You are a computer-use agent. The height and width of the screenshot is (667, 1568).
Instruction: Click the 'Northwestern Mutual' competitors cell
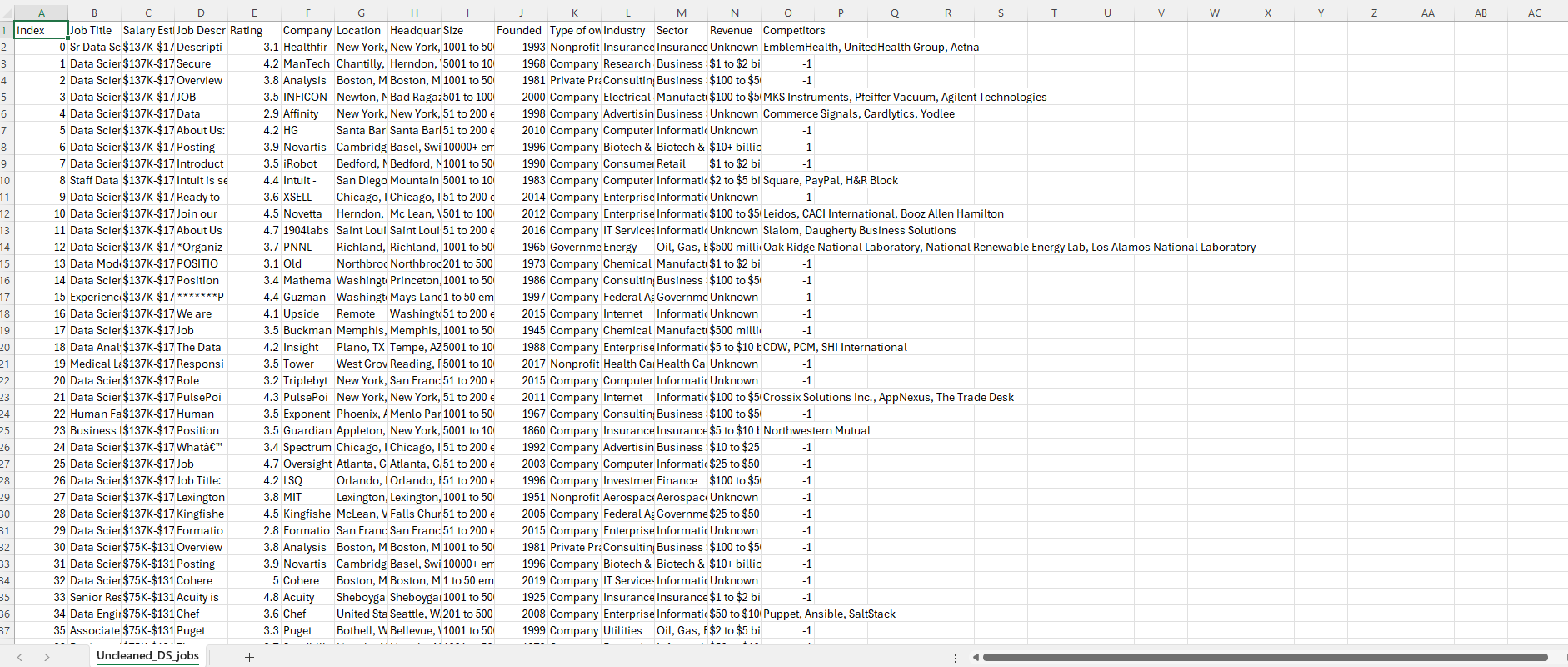coord(816,430)
